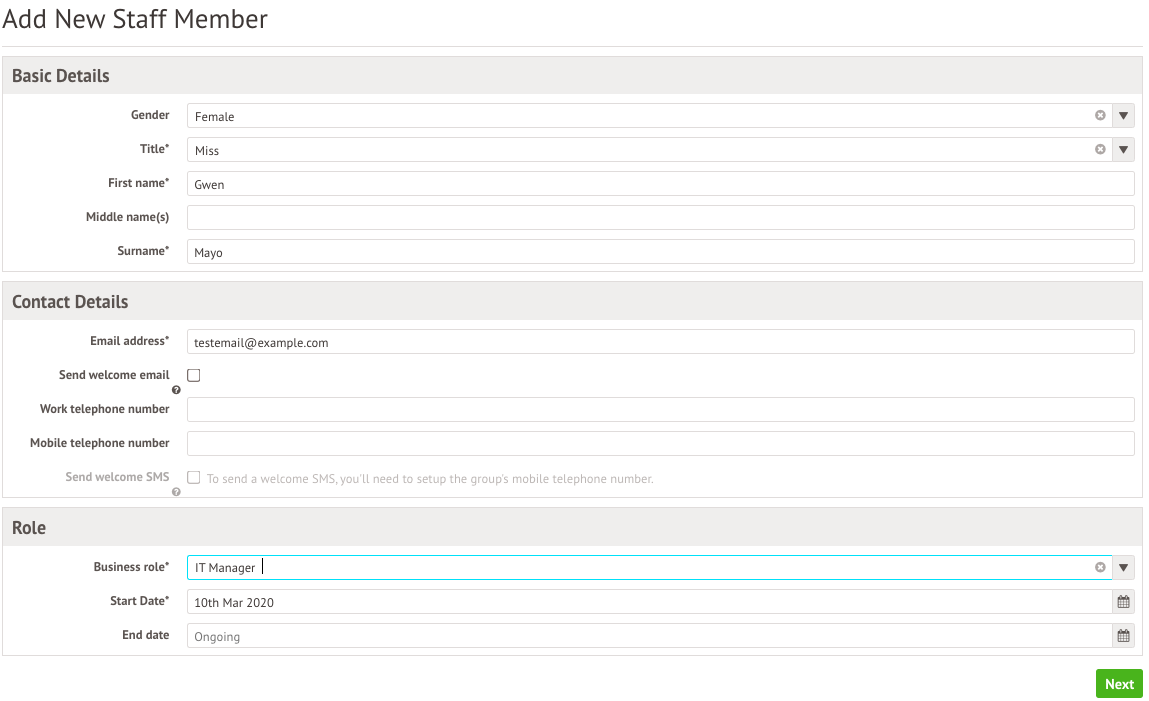Click the Gender label
Image resolution: width=1149 pixels, height=701 pixels.
[x=150, y=115]
